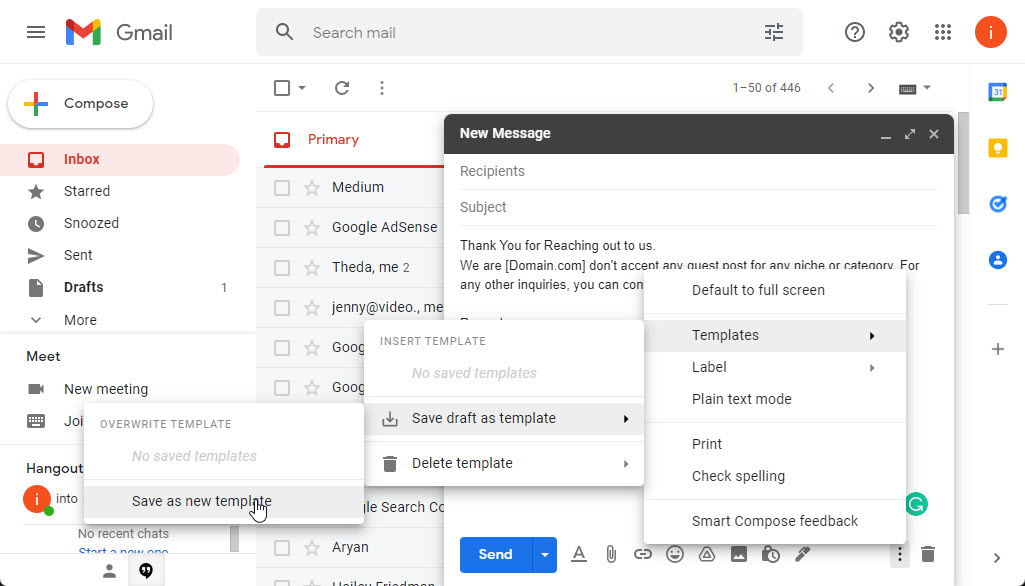1025x586 pixels.
Task: Select the jenny@video email checkbox
Action: tap(282, 307)
